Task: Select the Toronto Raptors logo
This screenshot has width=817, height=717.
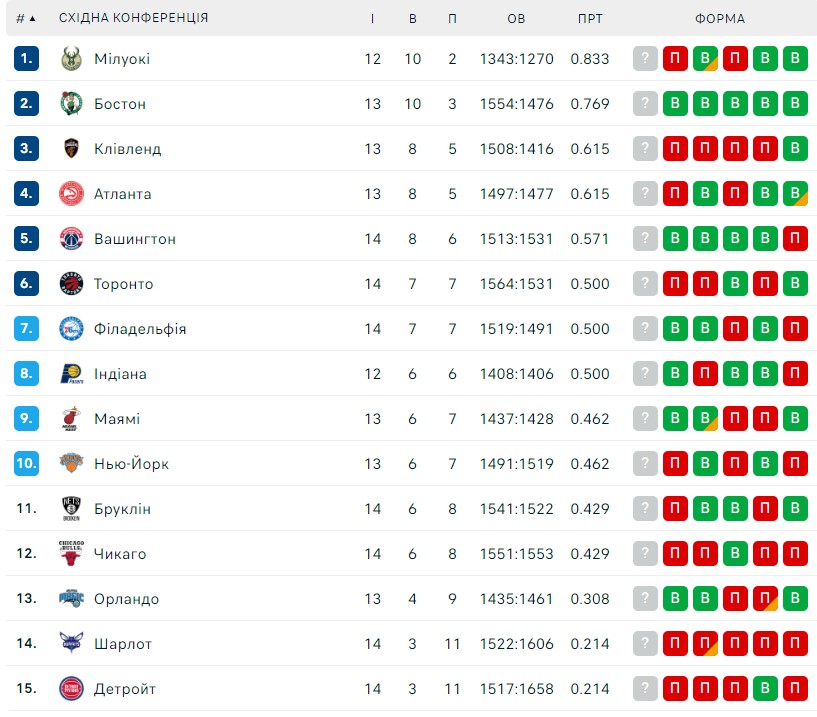Action: [71, 283]
